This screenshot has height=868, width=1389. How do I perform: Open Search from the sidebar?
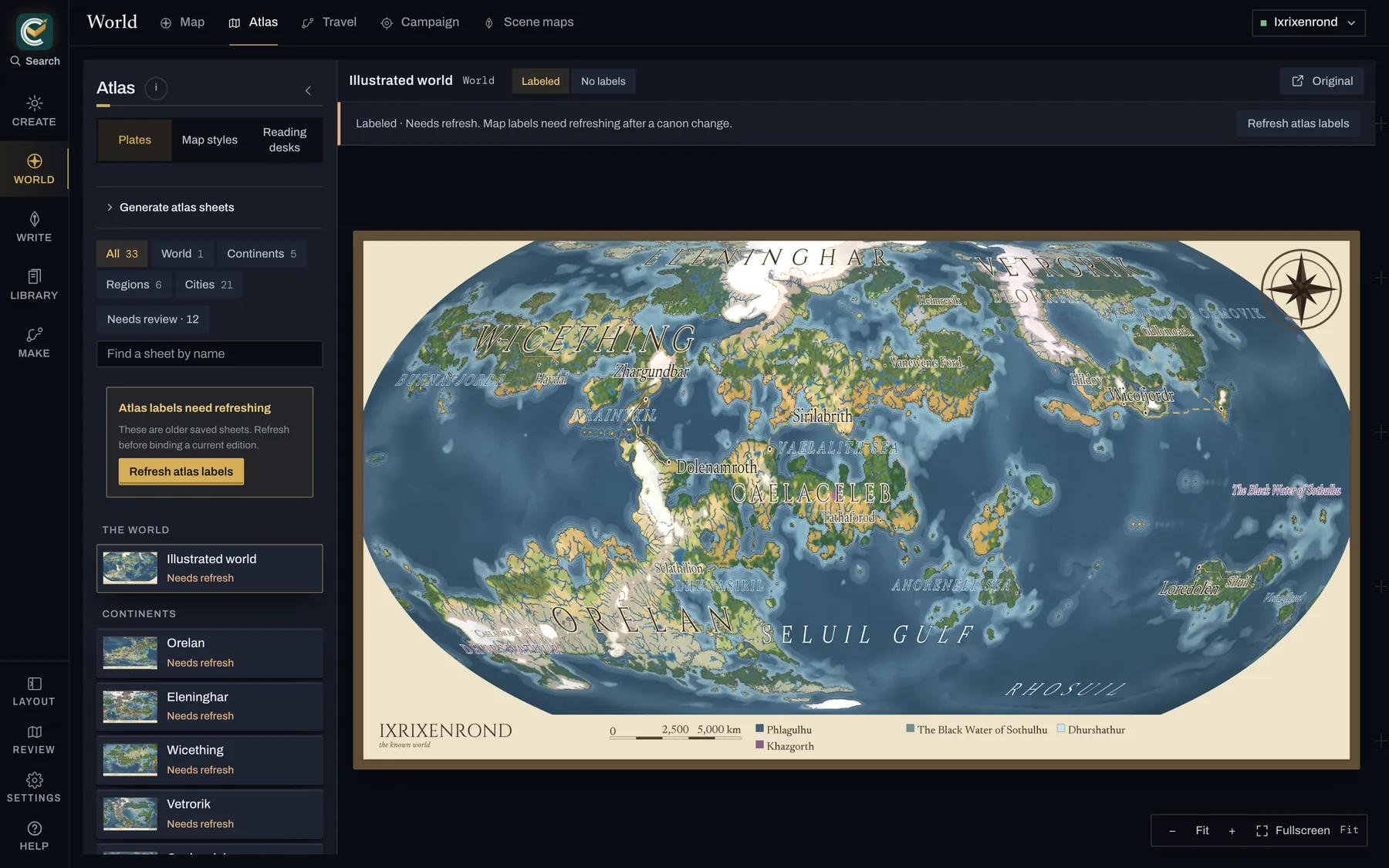[35, 61]
